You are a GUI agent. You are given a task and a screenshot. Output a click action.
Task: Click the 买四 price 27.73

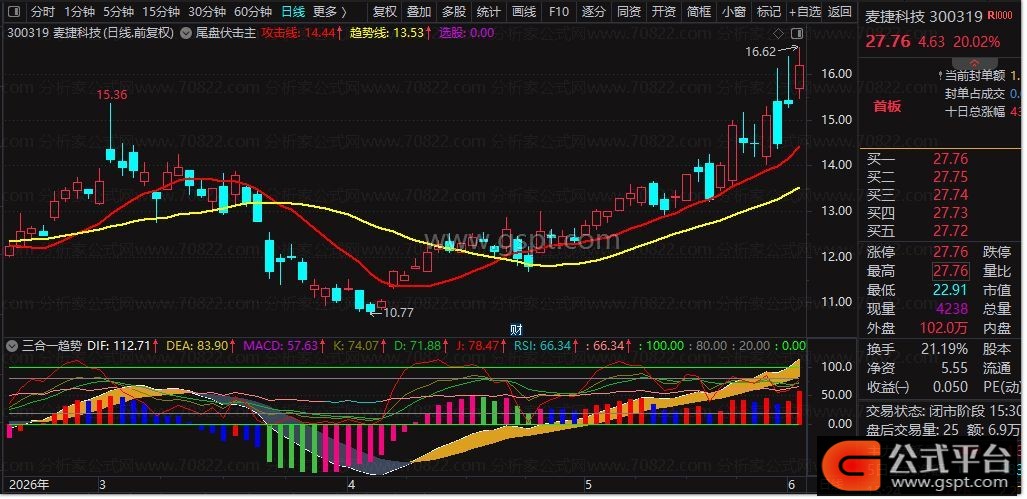tap(950, 212)
